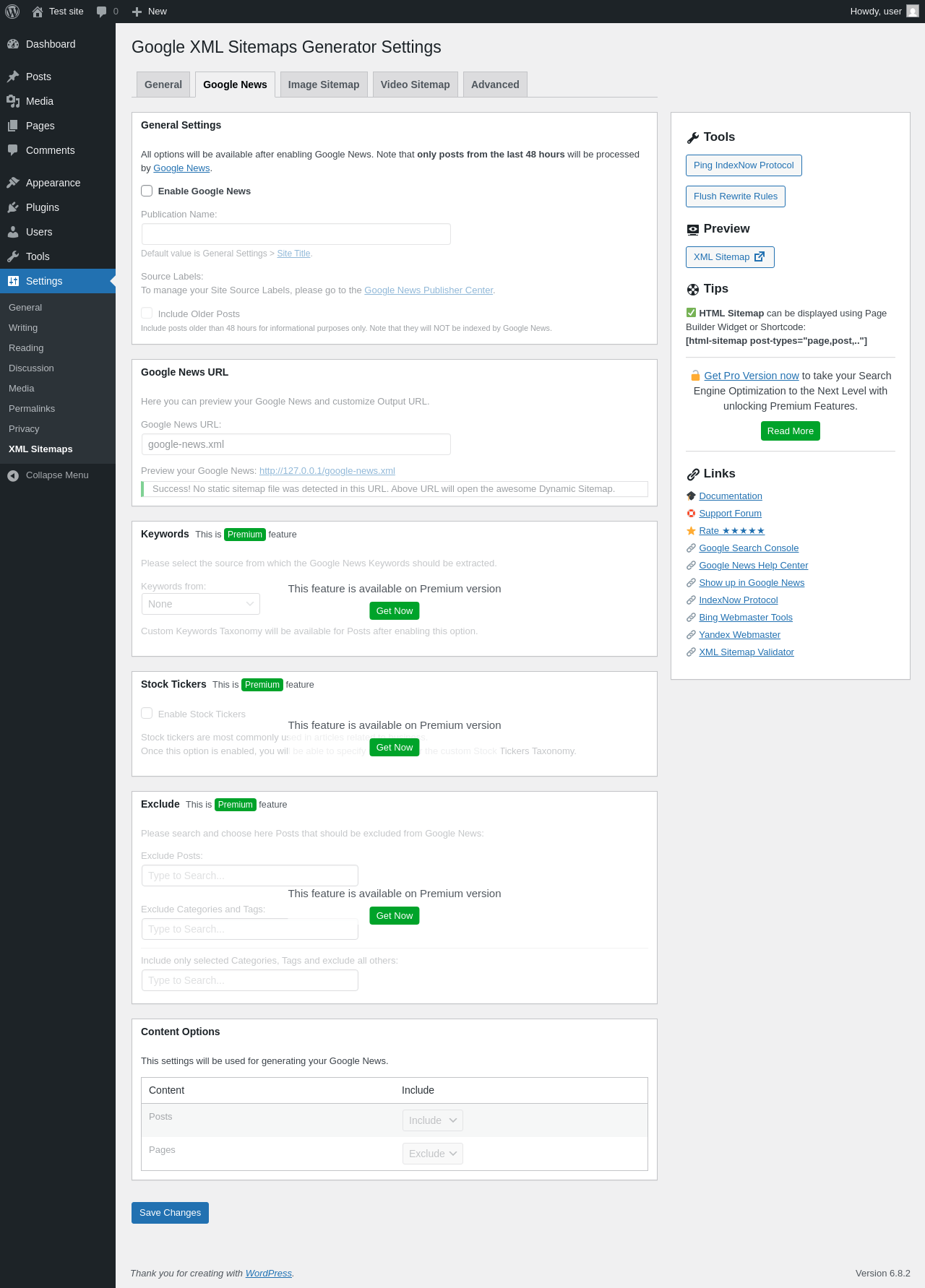Enable the Google News checkbox
The image size is (925, 1288).
(x=147, y=191)
